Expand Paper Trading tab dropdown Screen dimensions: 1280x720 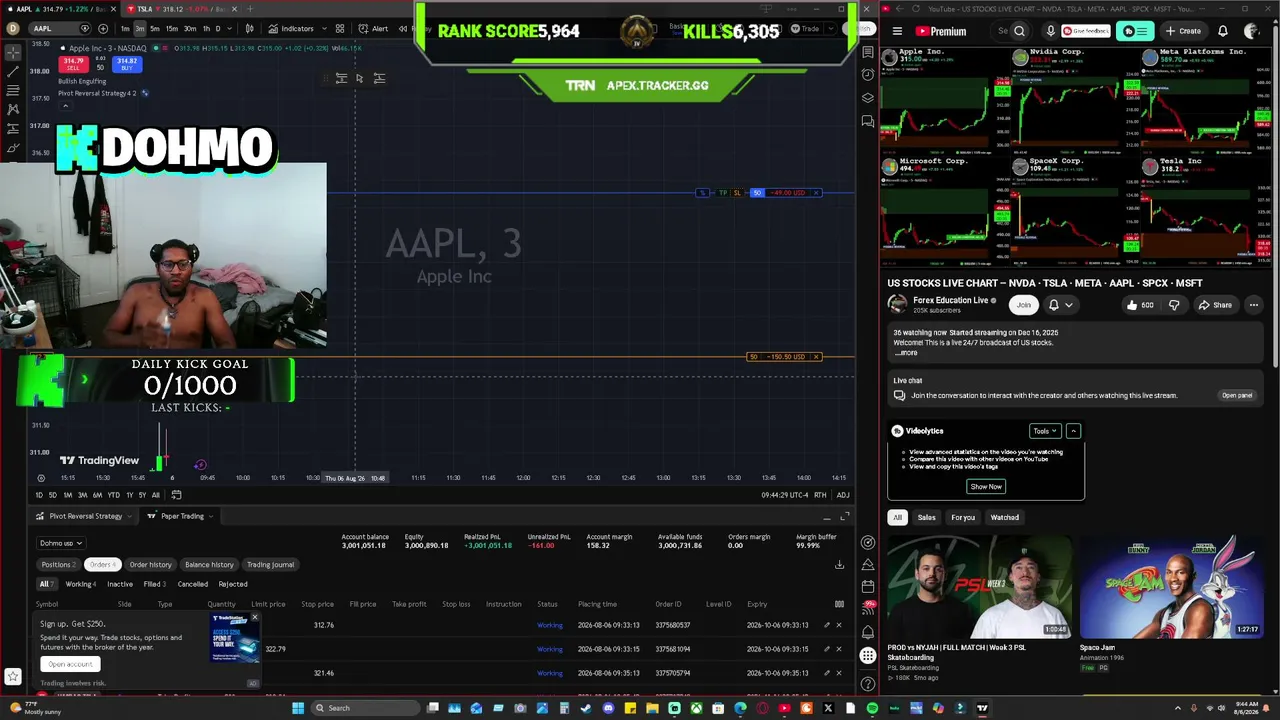pos(211,516)
